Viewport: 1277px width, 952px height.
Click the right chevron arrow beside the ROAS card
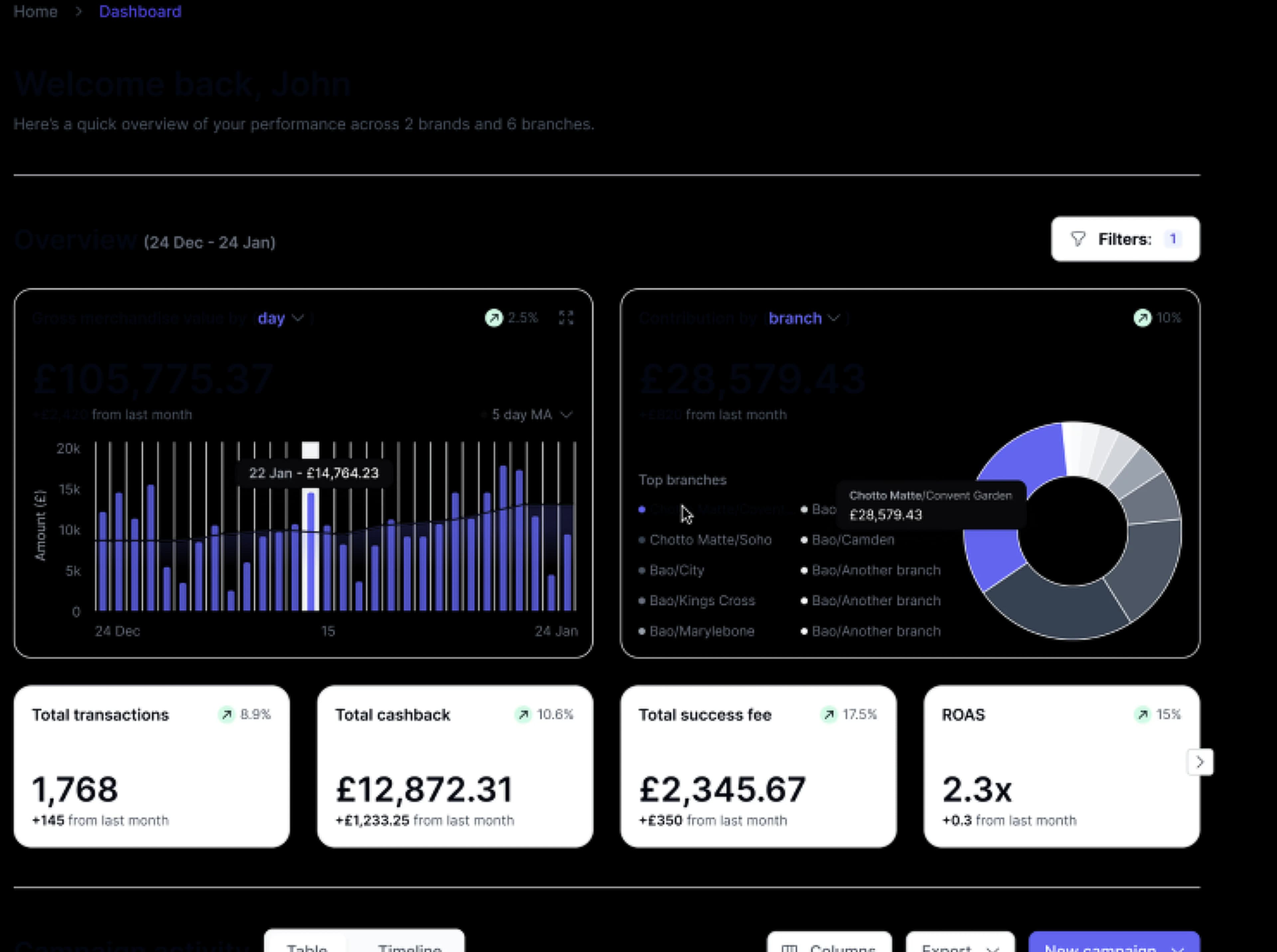(1200, 762)
